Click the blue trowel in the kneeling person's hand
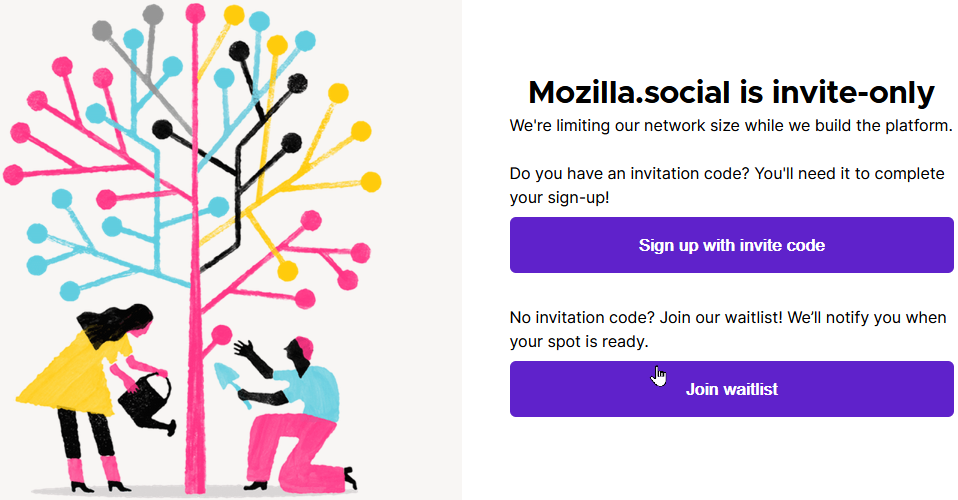Viewport: 958px width, 500px height. [x=231, y=384]
